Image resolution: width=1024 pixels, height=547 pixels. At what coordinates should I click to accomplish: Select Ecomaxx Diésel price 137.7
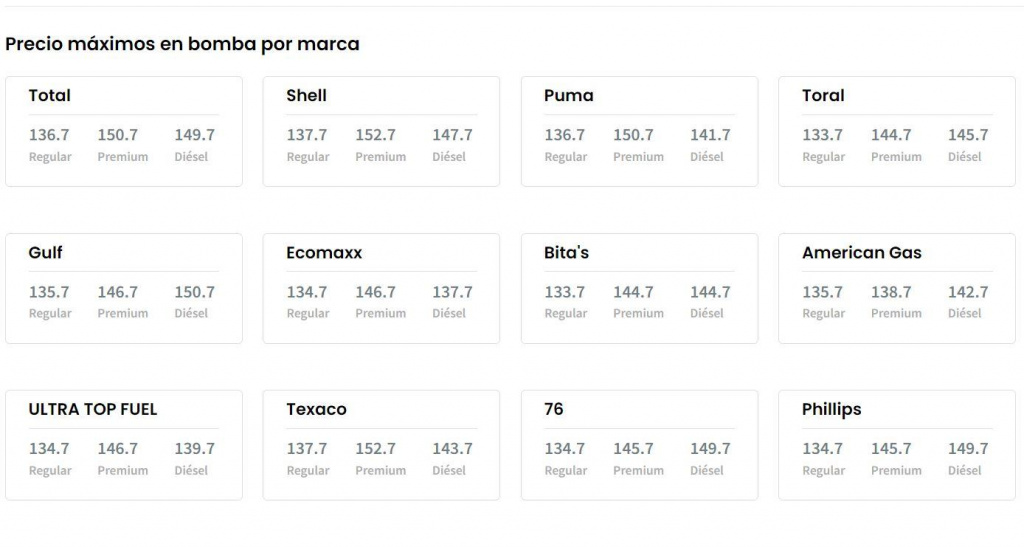tap(452, 292)
